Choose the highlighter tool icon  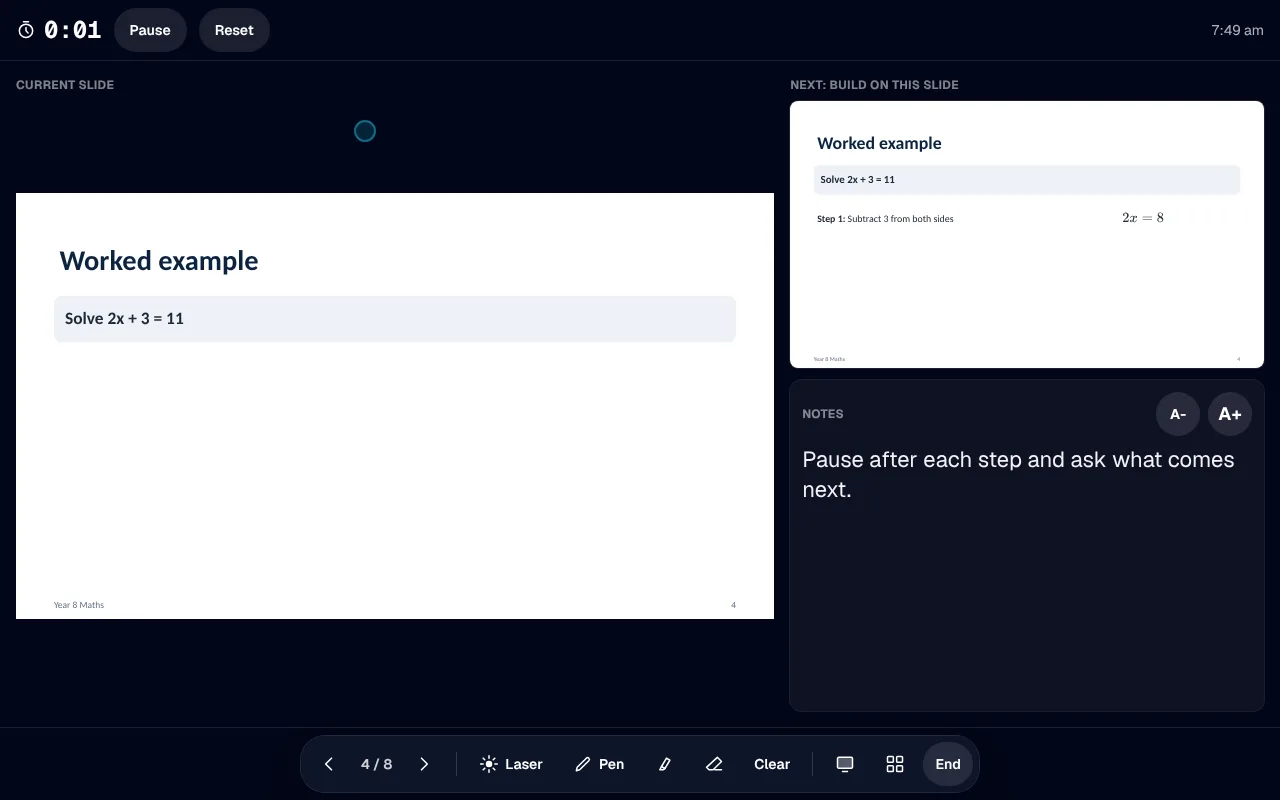(x=665, y=764)
